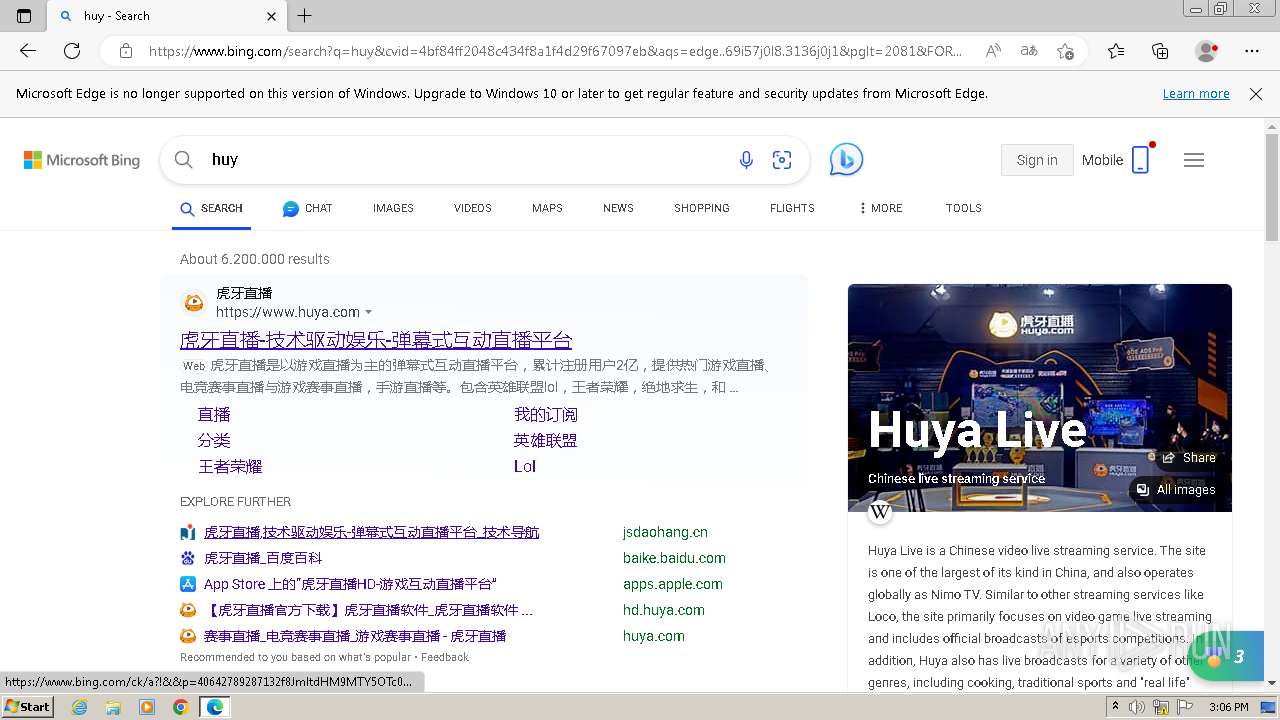This screenshot has width=1280, height=720.
Task: Open the NEWS tab
Action: tap(618, 208)
